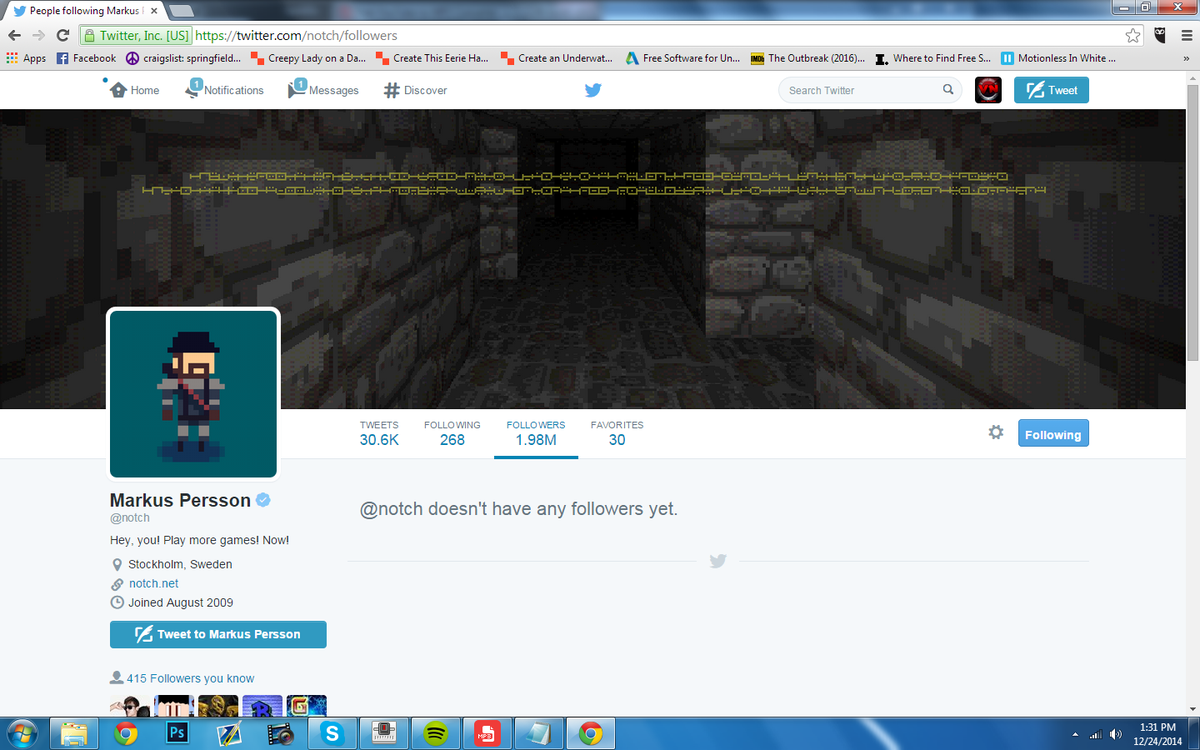View the Following 268 tab
1200x750 pixels.
[452, 433]
